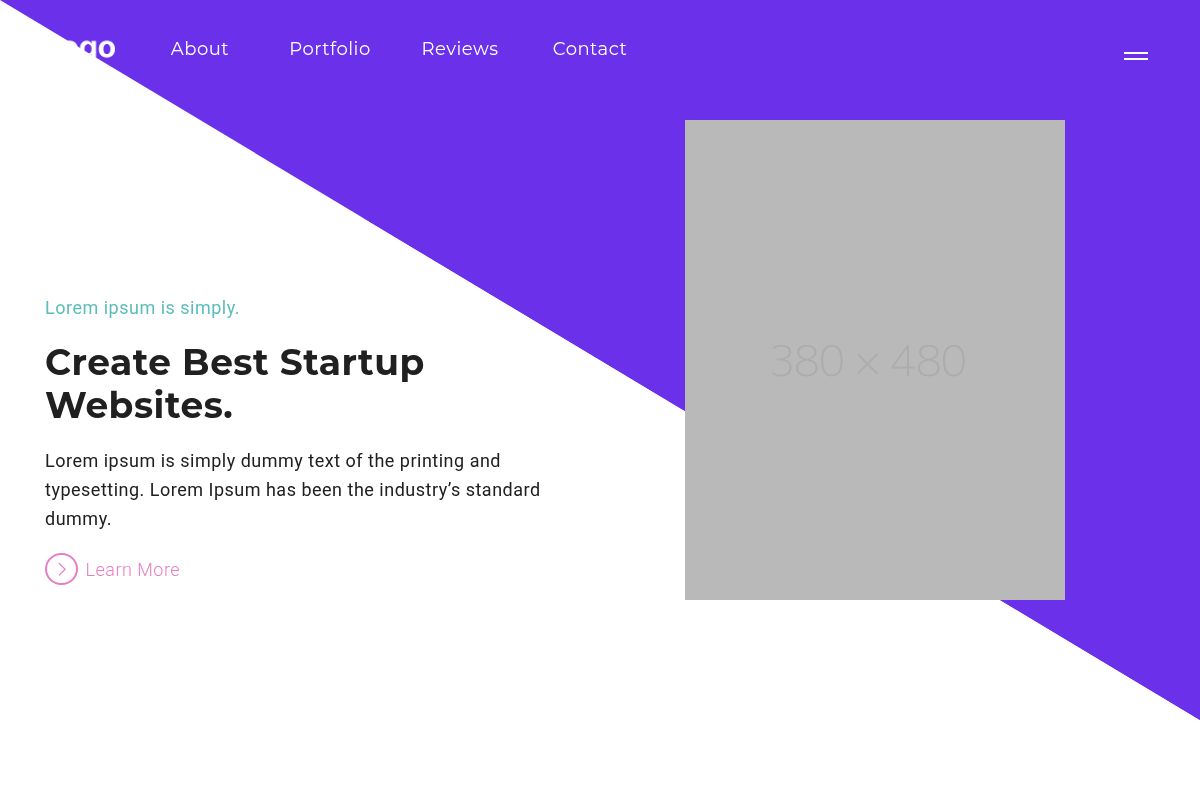This screenshot has height=800, width=1200.
Task: Click the chevron arrow inside the Learn More circle
Action: coord(61,569)
